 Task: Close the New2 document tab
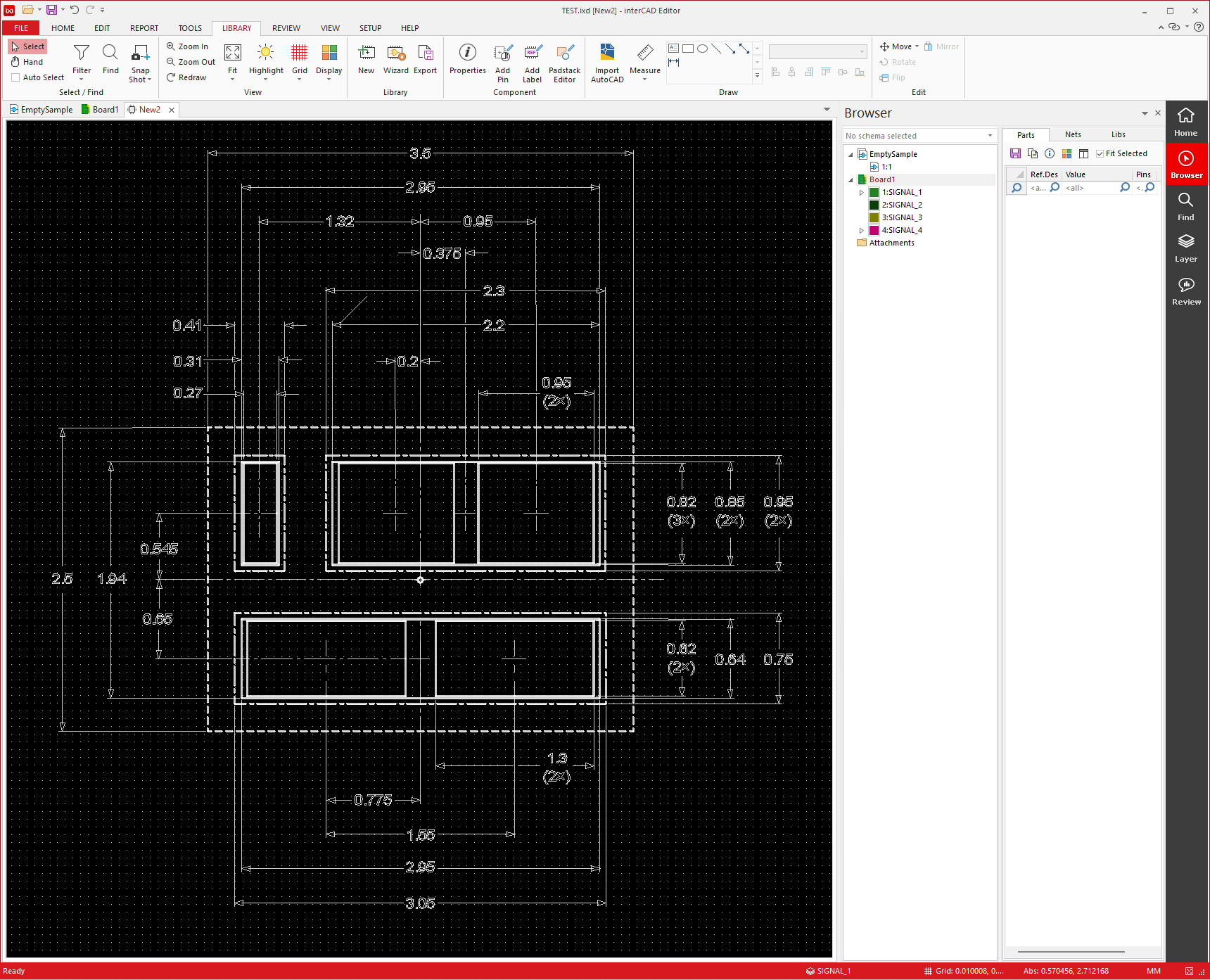[x=172, y=110]
